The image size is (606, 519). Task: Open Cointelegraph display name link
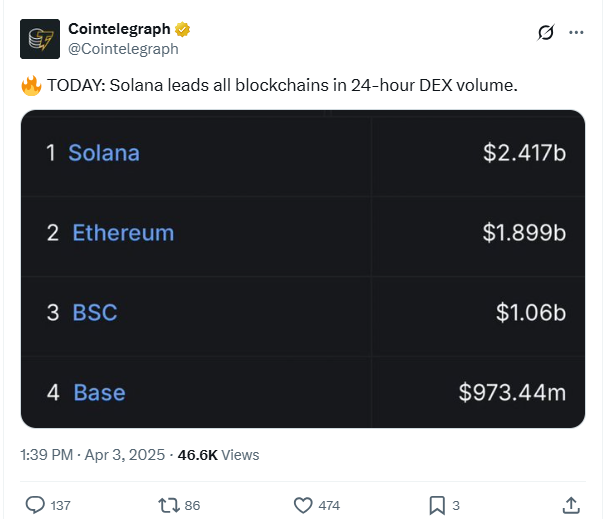[x=119, y=29]
